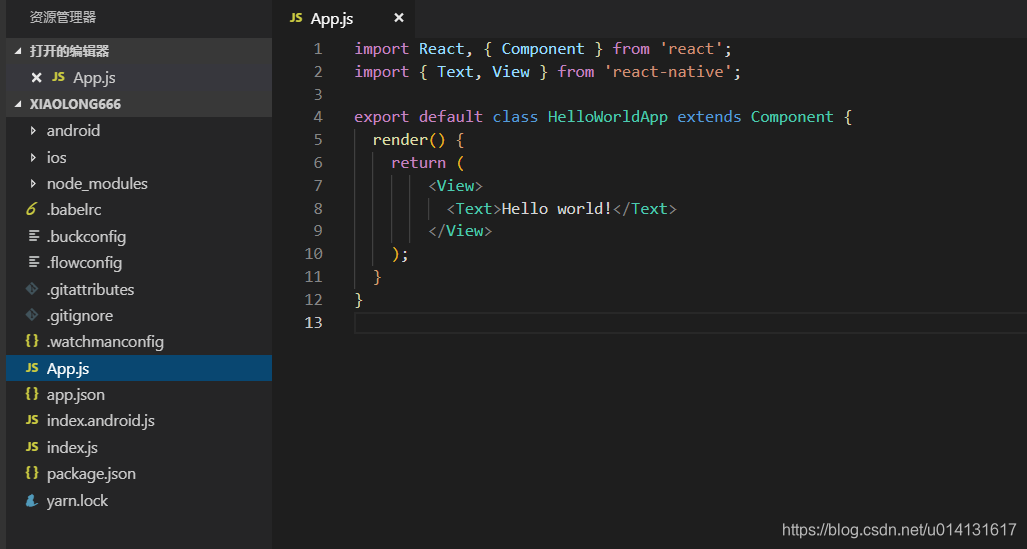Click 'react-native' string on line 2
The image size is (1027, 549).
[x=667, y=71]
